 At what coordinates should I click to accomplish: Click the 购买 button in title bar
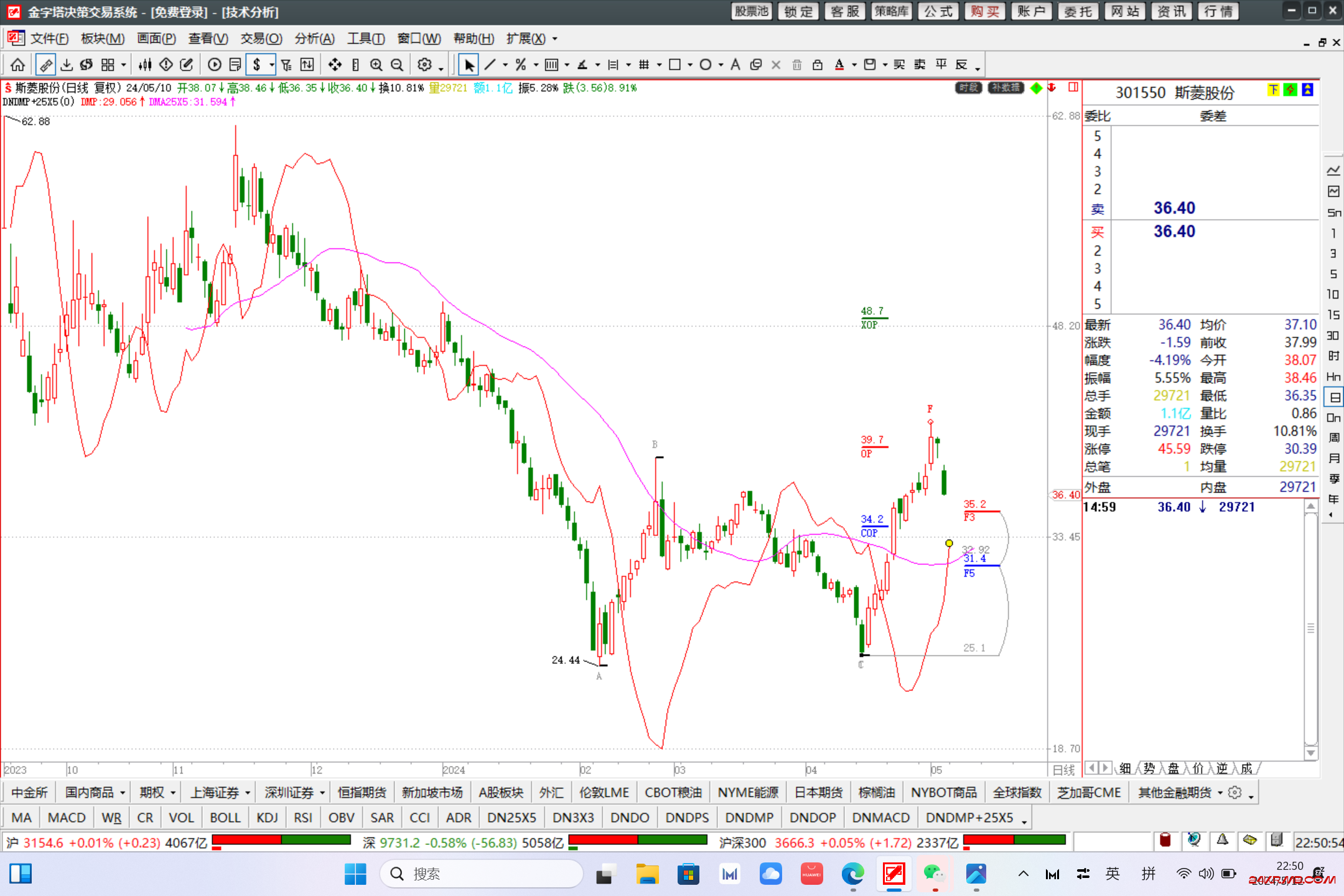point(985,11)
